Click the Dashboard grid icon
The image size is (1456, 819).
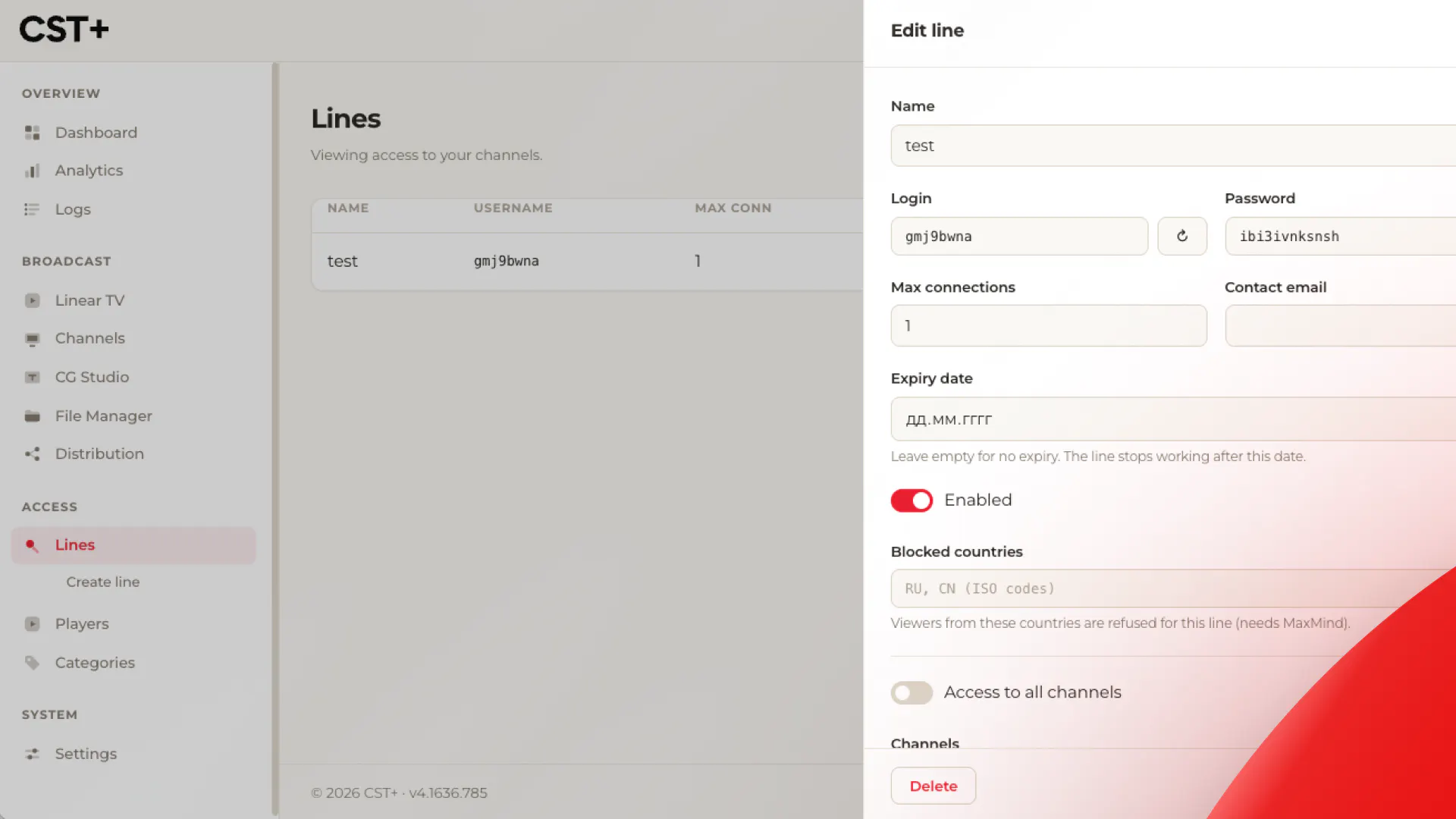pos(32,133)
